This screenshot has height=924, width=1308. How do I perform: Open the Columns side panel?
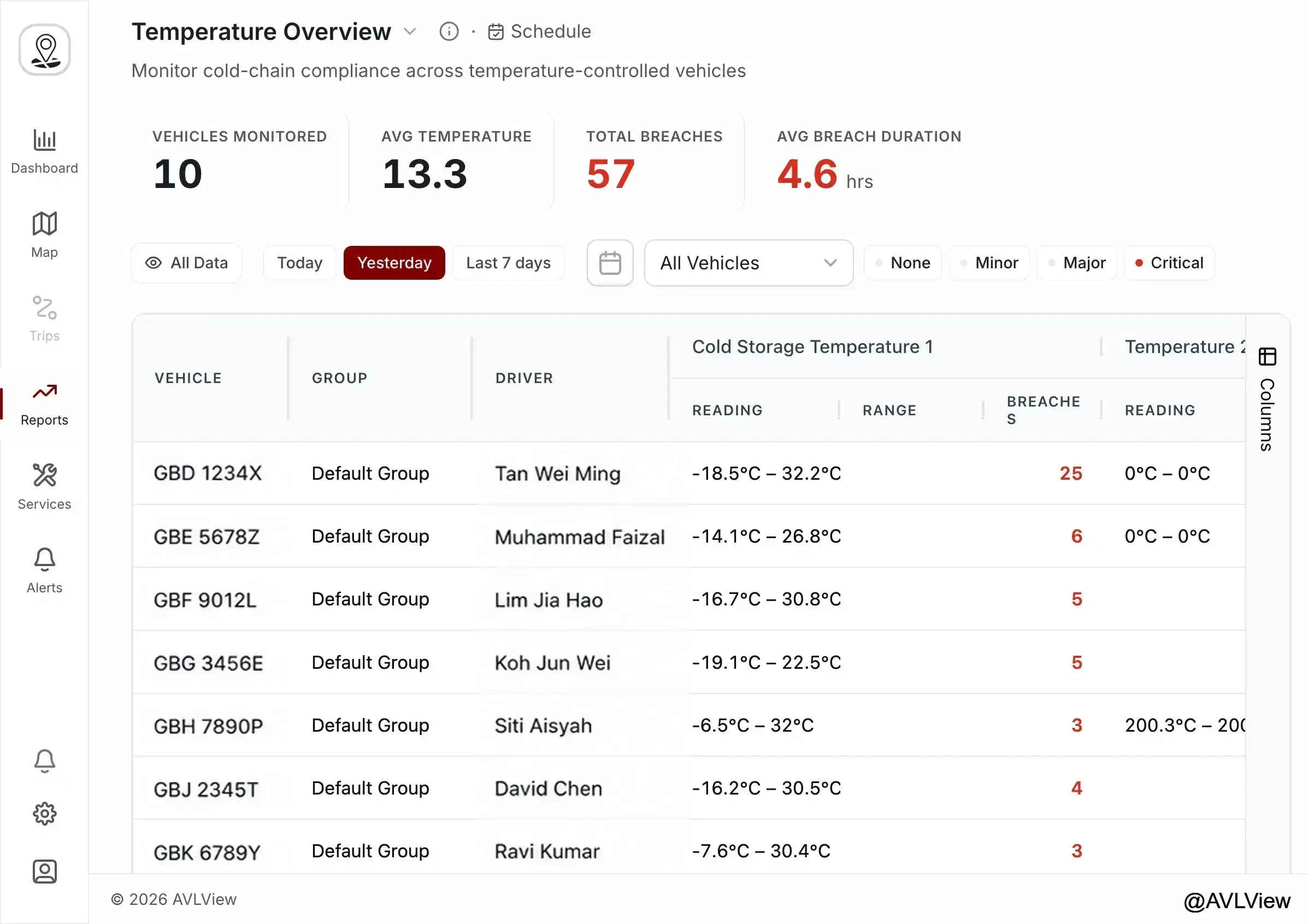[x=1267, y=399]
